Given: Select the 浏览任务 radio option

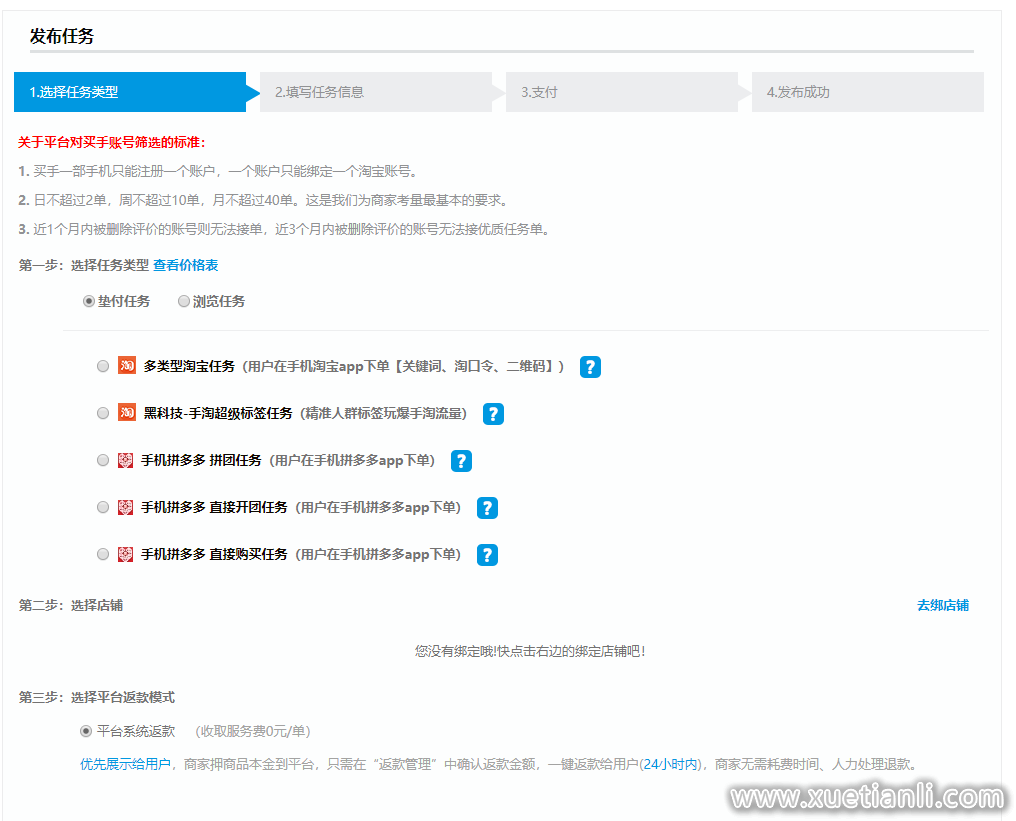Looking at the screenshot, I should tap(184, 300).
